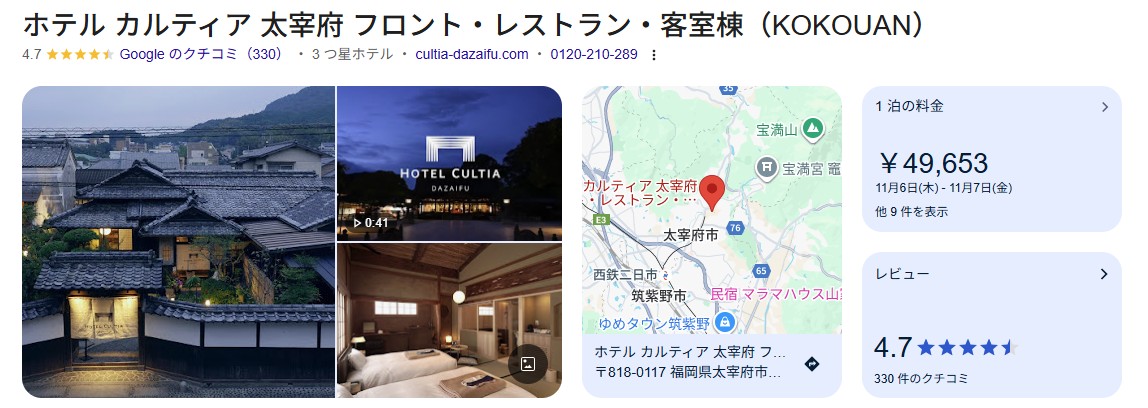This screenshot has height=408, width=1148.
Task: Open the main hotel exterior photo
Action: click(x=178, y=242)
